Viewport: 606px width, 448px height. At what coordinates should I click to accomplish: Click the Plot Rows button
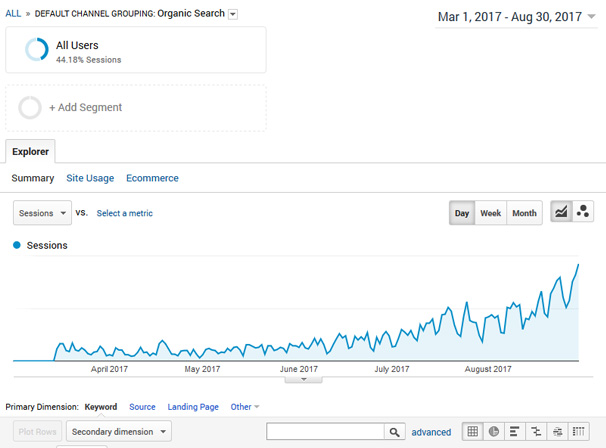[x=37, y=431]
